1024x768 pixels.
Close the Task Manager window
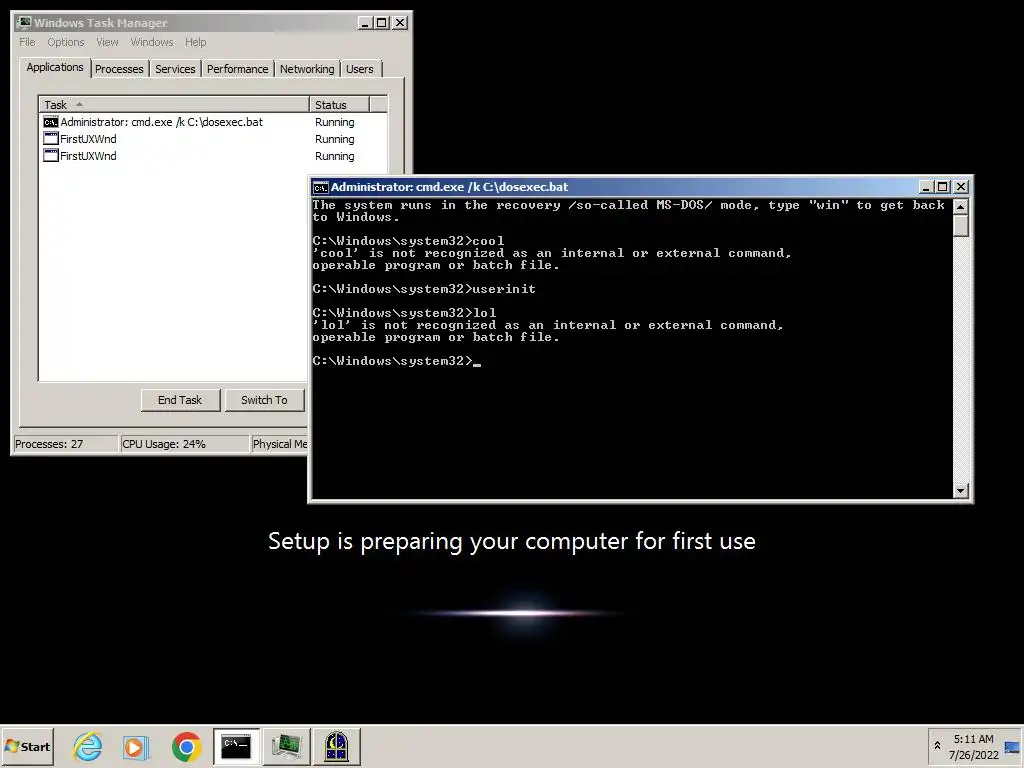(x=400, y=23)
